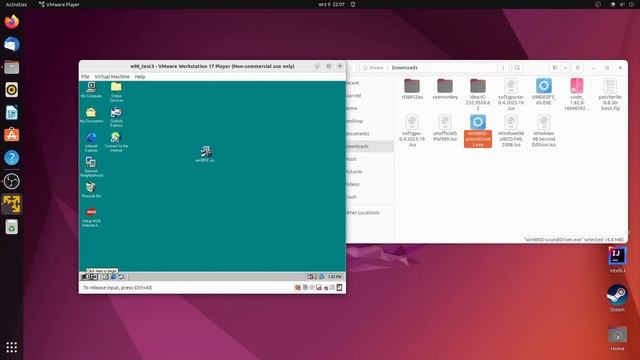Open the File menu in VMware Player
The width and height of the screenshot is (640, 360).
tap(85, 76)
